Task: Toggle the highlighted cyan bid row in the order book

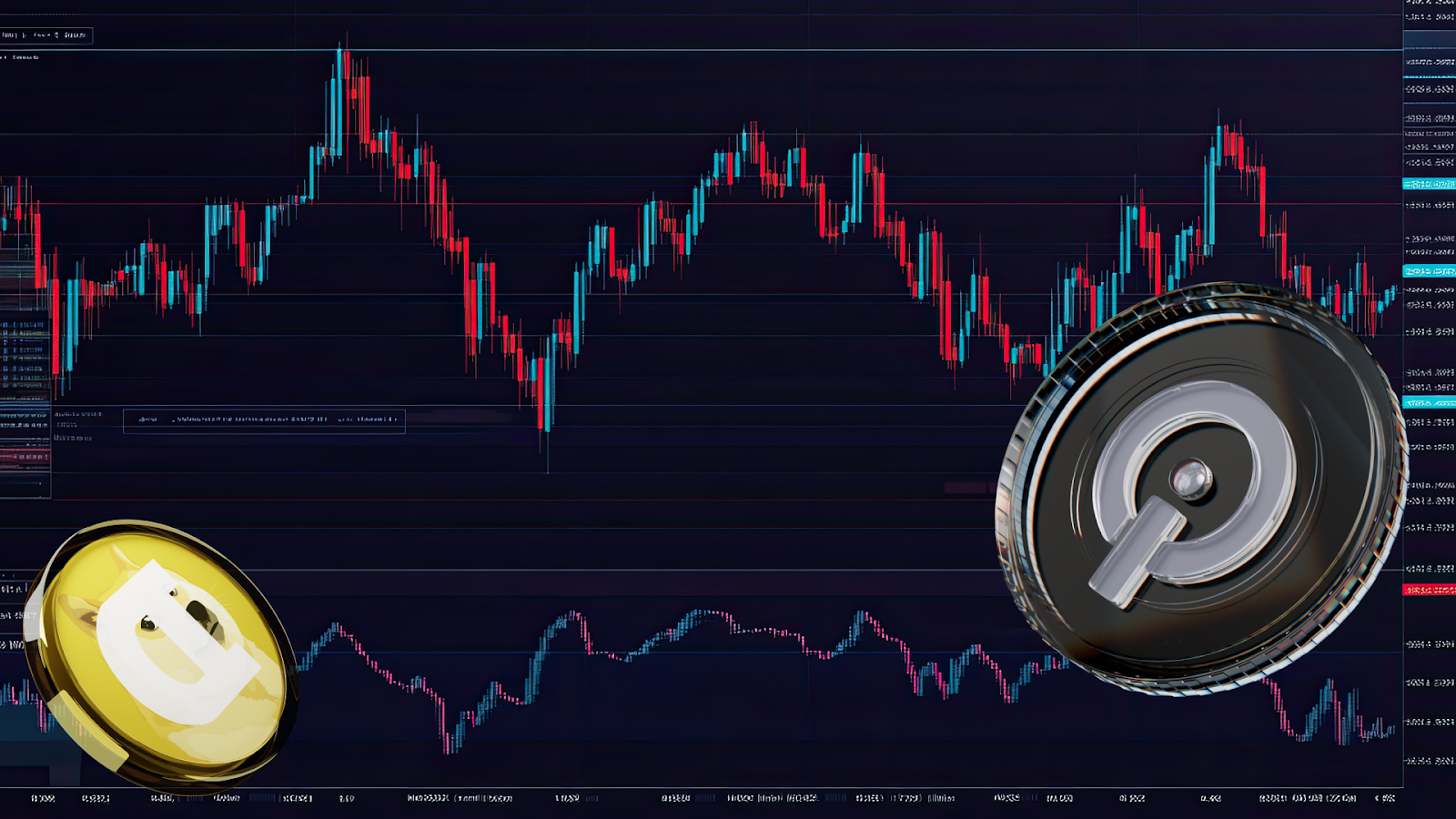Action: [x=1427, y=268]
